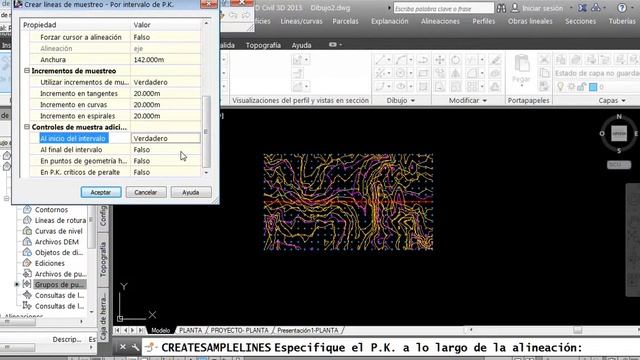Activate the Rotate tool in Modificar
The height and width of the screenshot is (360, 640).
point(456,60)
